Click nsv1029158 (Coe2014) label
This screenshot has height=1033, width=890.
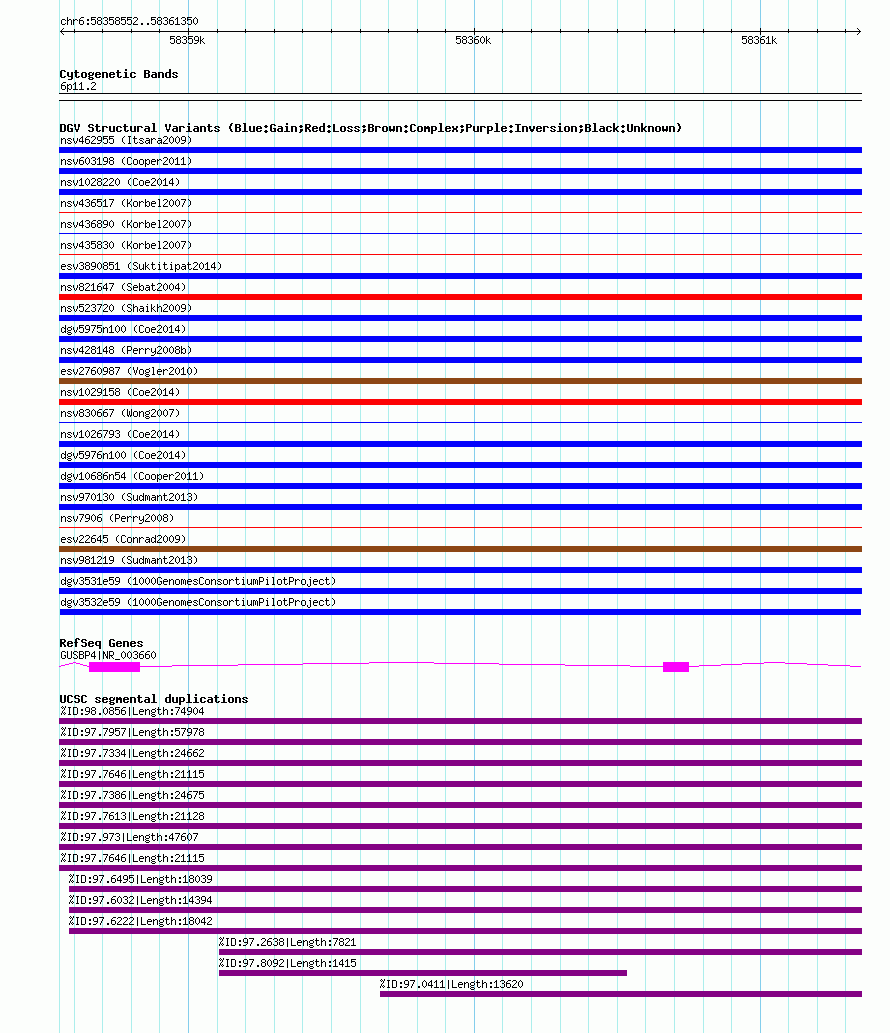[x=120, y=393]
